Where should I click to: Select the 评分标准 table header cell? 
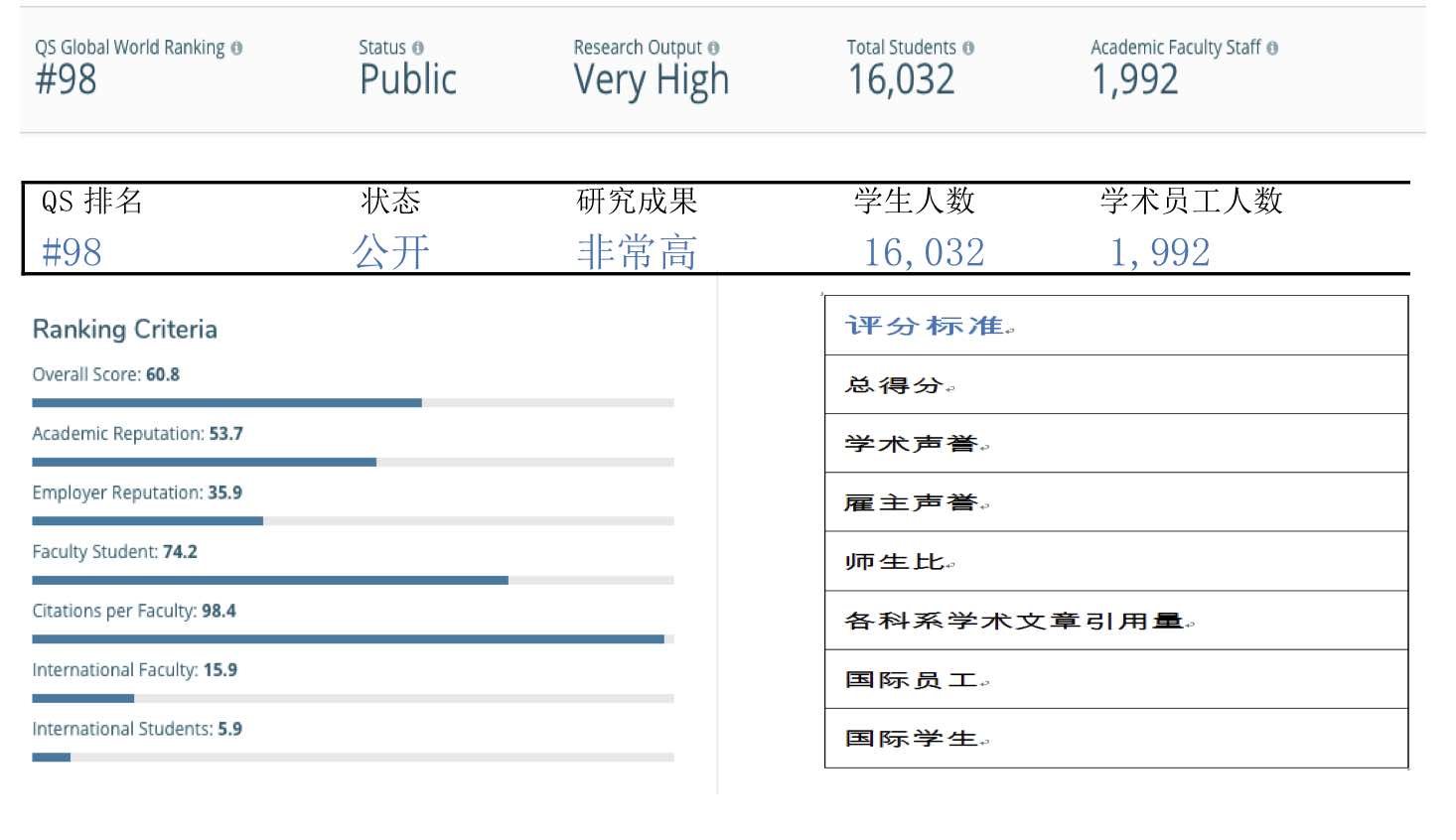point(1115,326)
